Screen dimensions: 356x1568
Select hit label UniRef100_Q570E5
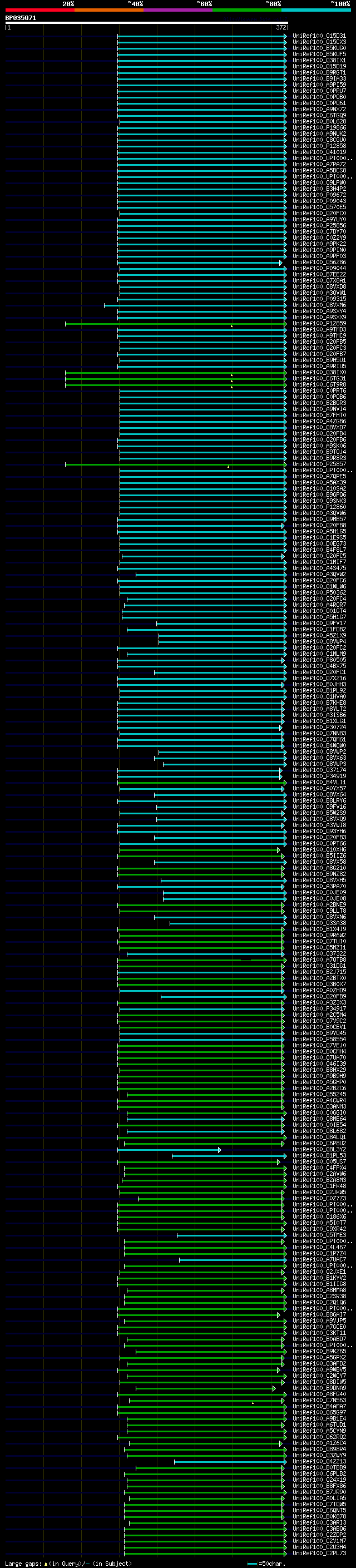tap(319, 207)
